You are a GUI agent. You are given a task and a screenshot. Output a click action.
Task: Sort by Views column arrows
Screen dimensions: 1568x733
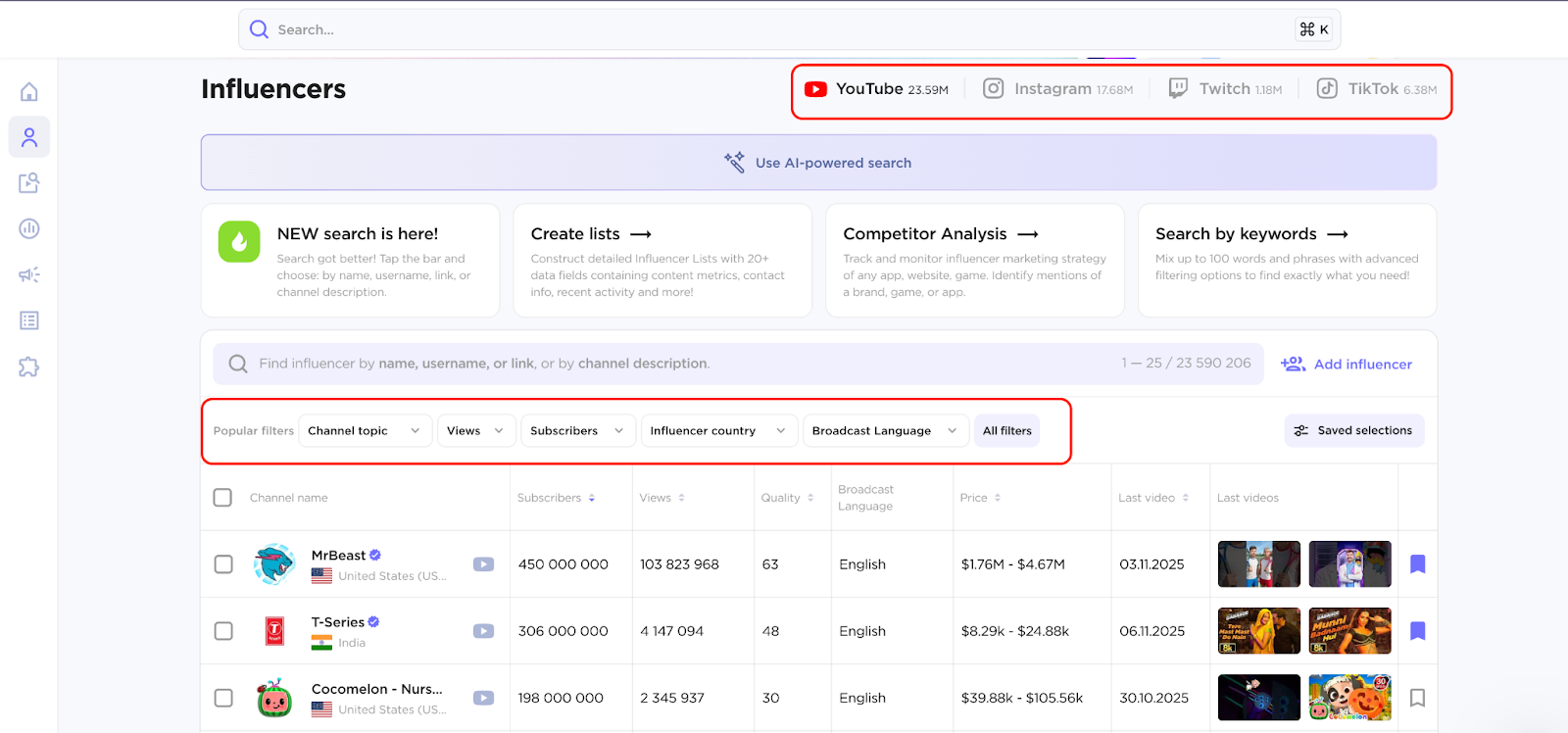[x=681, y=498]
